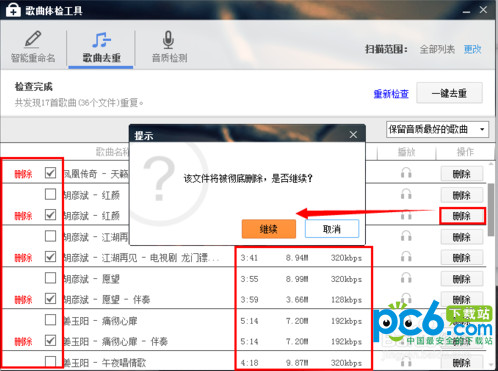
Task: Click 删除 button for 胡彦斌 - 愿望 row
Action: pyautogui.click(x=461, y=279)
